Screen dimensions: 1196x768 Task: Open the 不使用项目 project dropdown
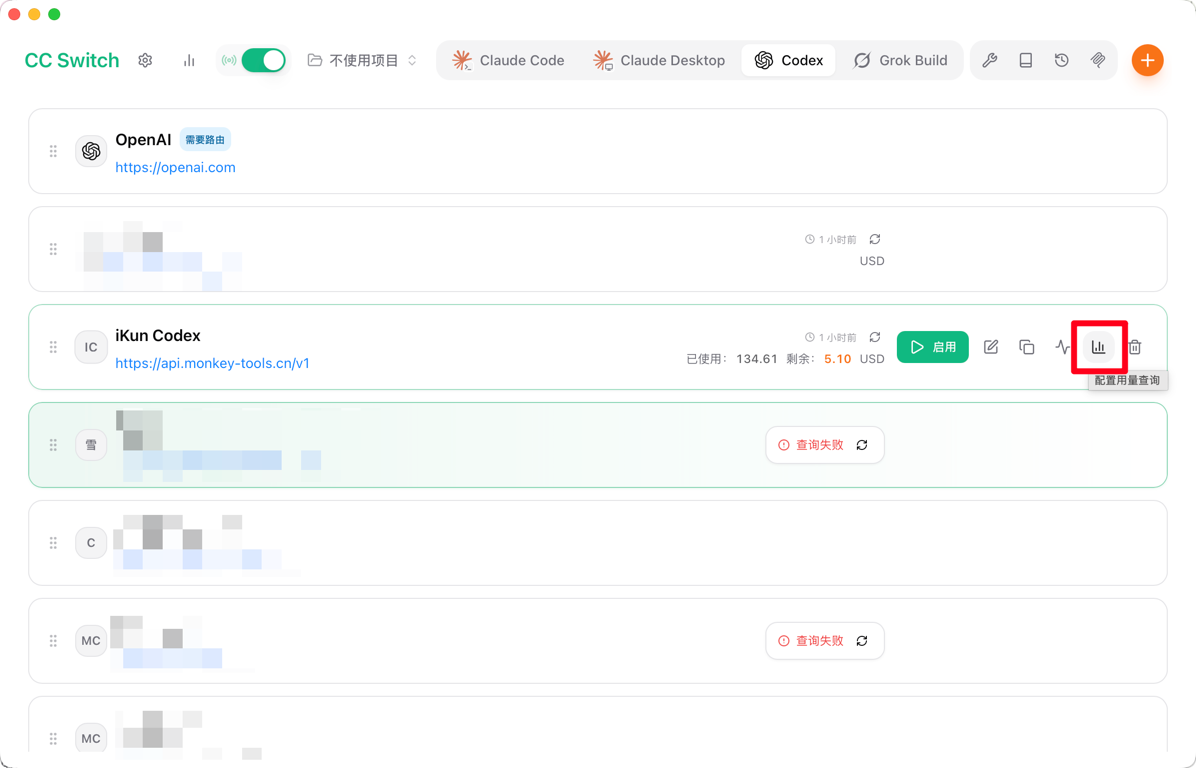pyautogui.click(x=362, y=60)
